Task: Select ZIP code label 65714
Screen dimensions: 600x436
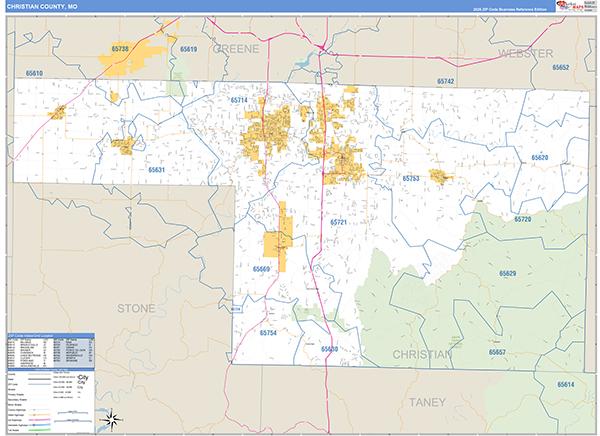Action: point(239,101)
